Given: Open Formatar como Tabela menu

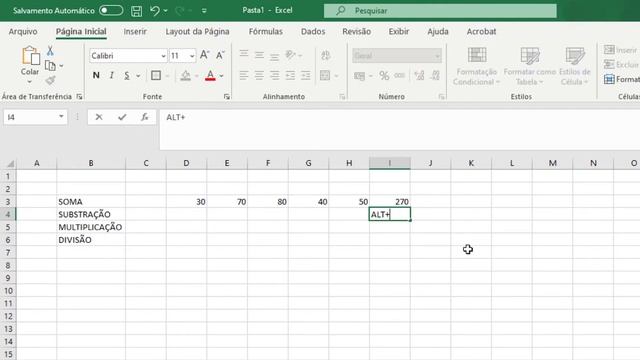Looking at the screenshot, I should coord(530,66).
